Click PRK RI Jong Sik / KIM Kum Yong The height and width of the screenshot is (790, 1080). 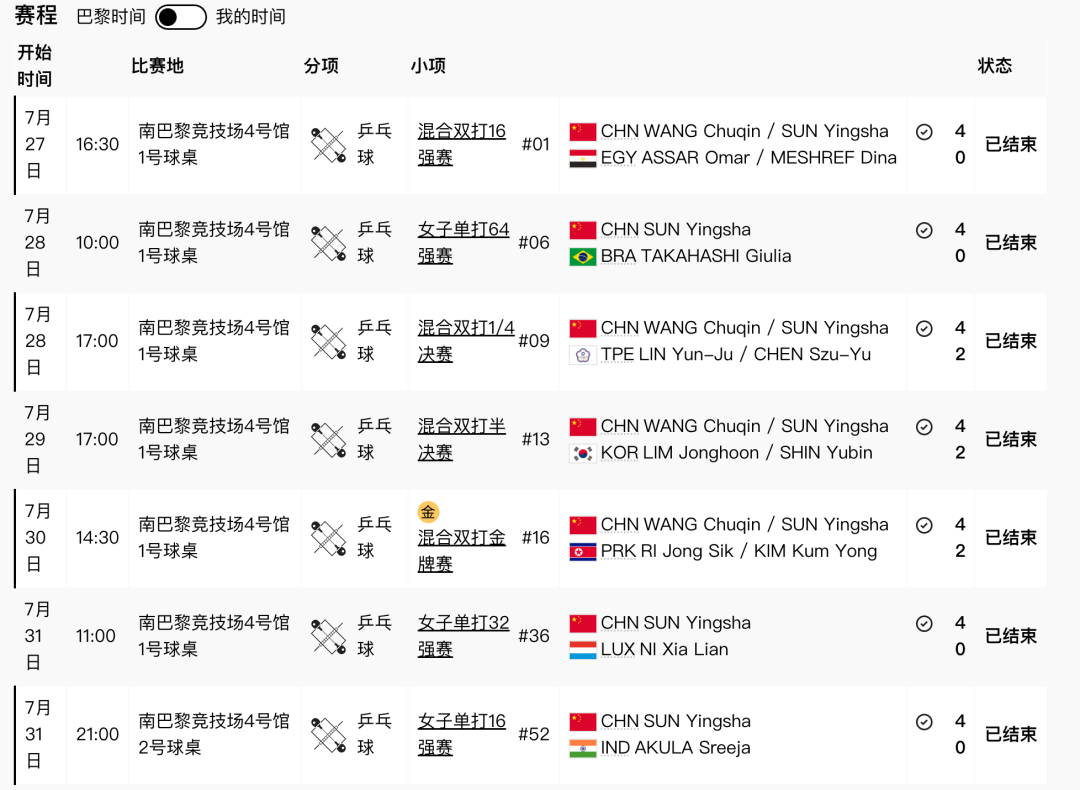pos(739,552)
